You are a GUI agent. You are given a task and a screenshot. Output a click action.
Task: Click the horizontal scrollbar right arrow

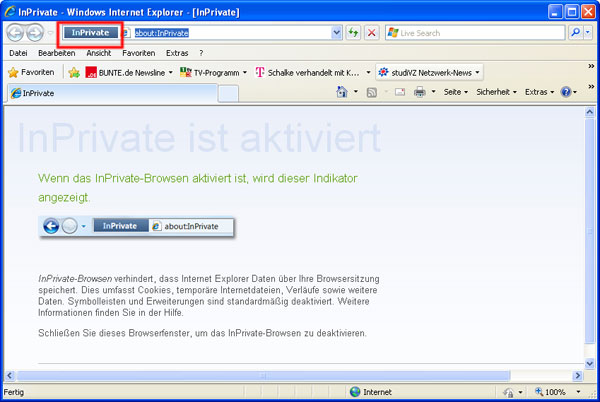577,376
